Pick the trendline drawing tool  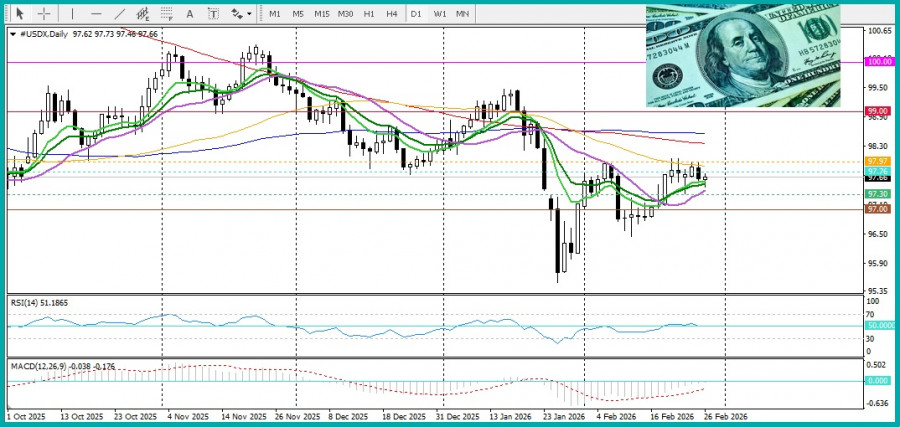coord(120,14)
